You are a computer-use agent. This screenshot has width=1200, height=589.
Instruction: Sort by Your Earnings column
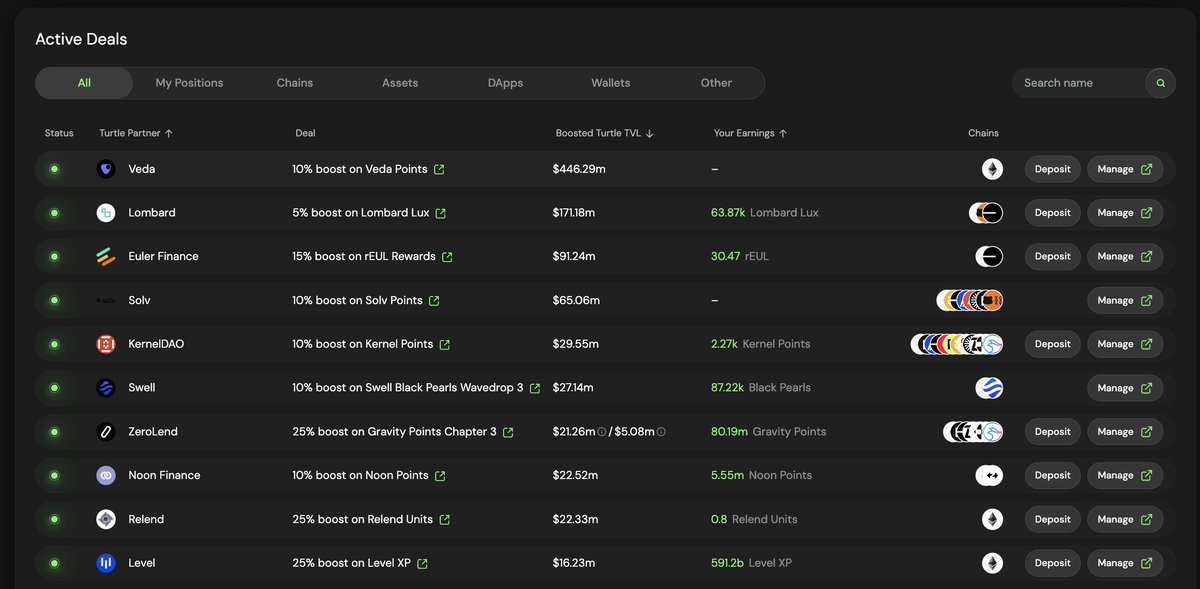750,133
